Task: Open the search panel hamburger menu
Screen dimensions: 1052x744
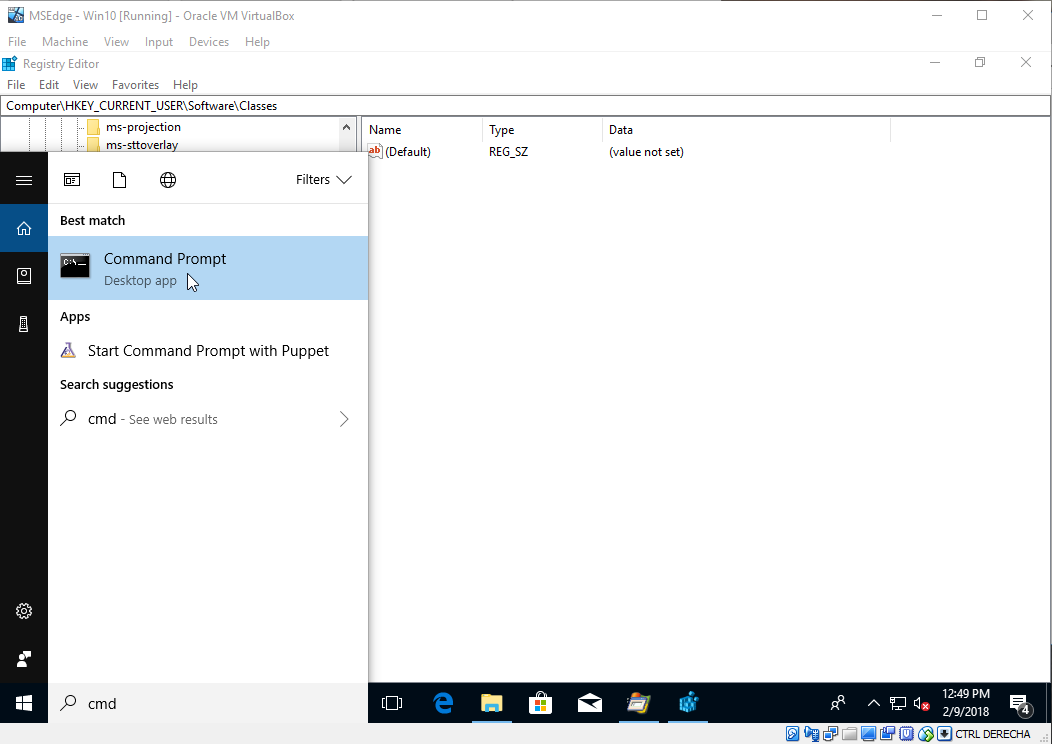Action: [24, 180]
